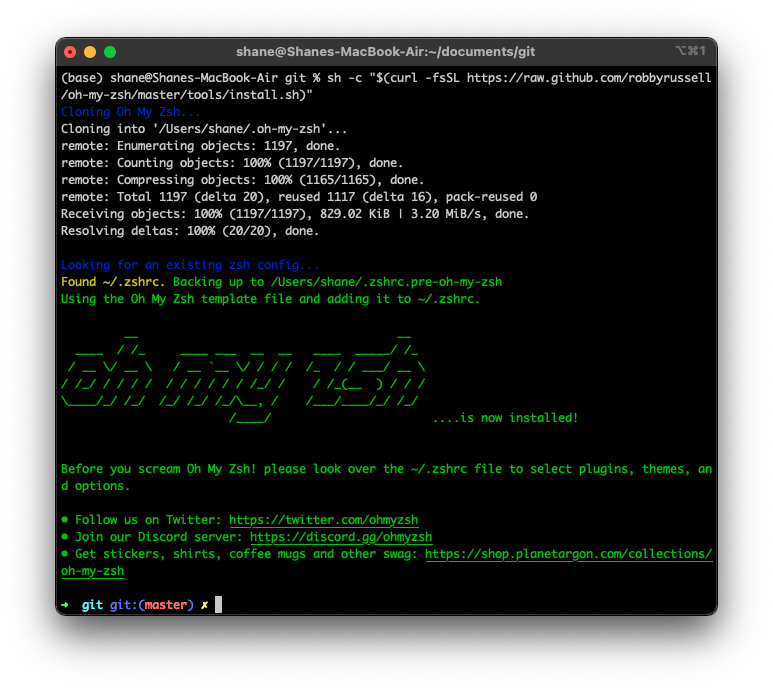Click the green zoom window button
The height and width of the screenshot is (689, 773).
point(110,52)
